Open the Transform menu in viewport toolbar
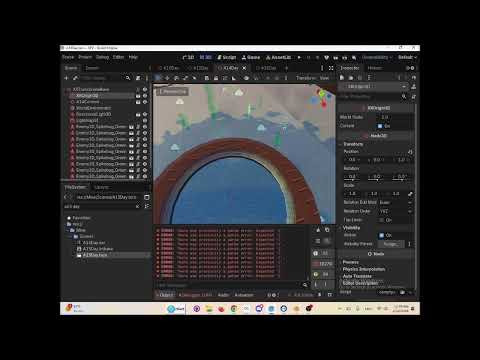The image size is (480, 360). tap(306, 78)
